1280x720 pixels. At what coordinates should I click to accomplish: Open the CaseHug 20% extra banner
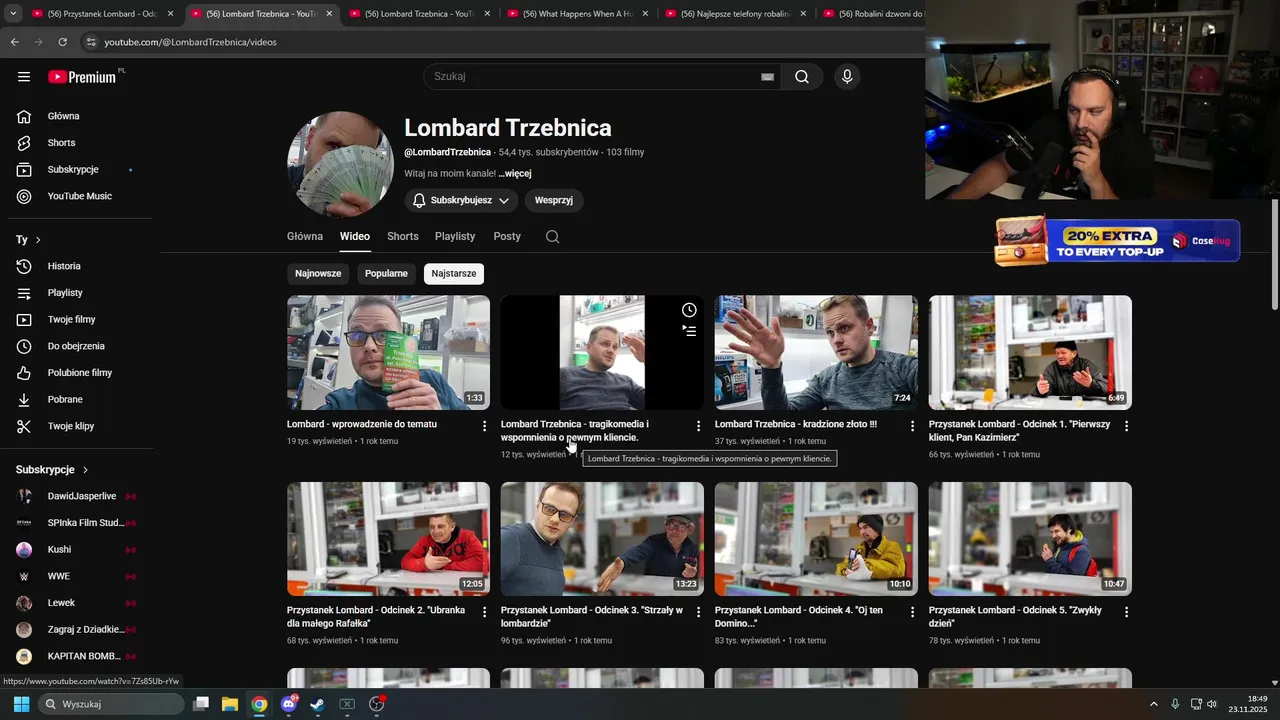tap(1117, 241)
